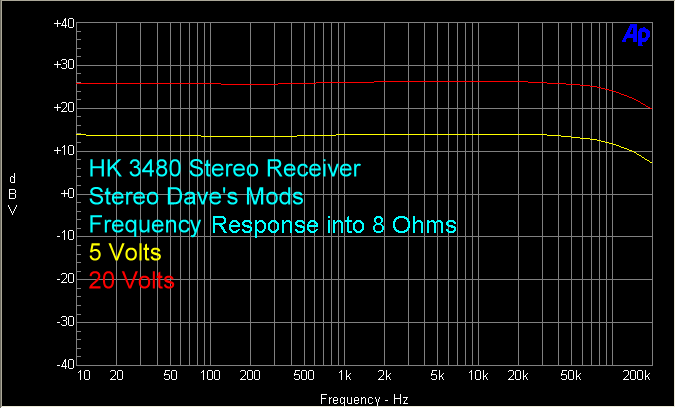Screen dimensions: 676x408
Task: Click the '100' frequency axis label
Action: pos(210,376)
